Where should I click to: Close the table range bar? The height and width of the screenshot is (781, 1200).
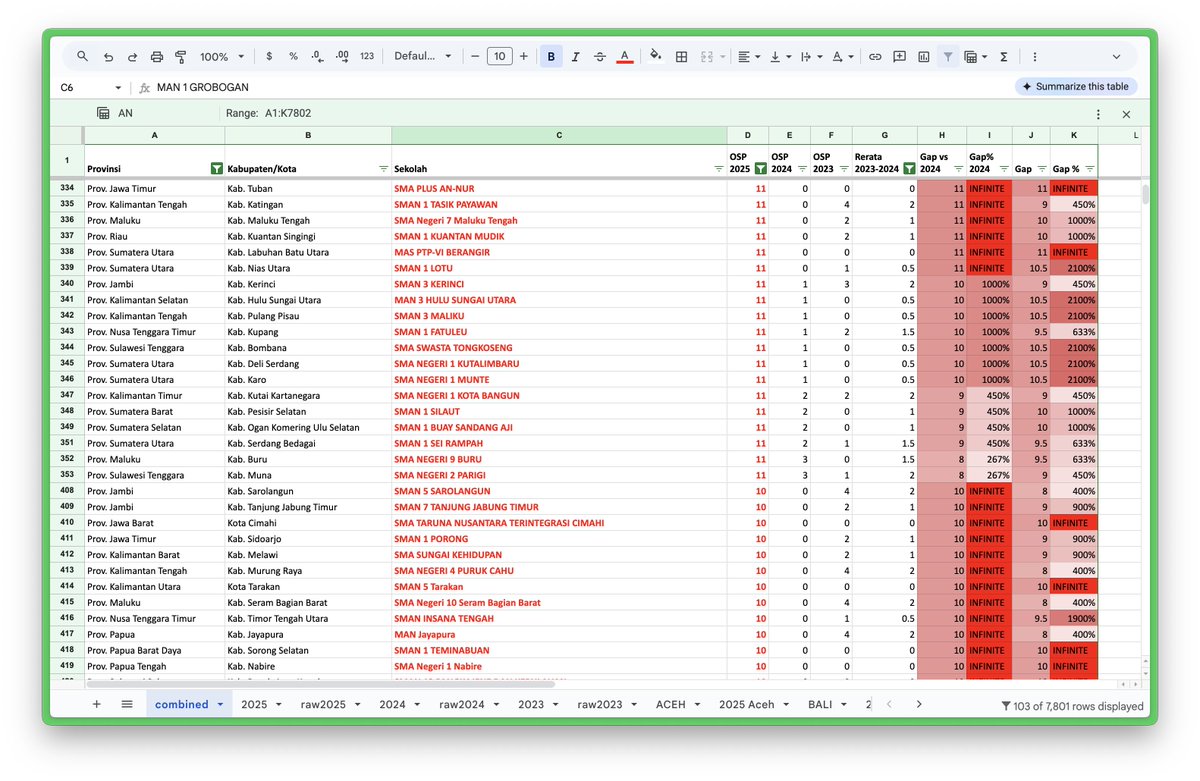[x=1126, y=114]
